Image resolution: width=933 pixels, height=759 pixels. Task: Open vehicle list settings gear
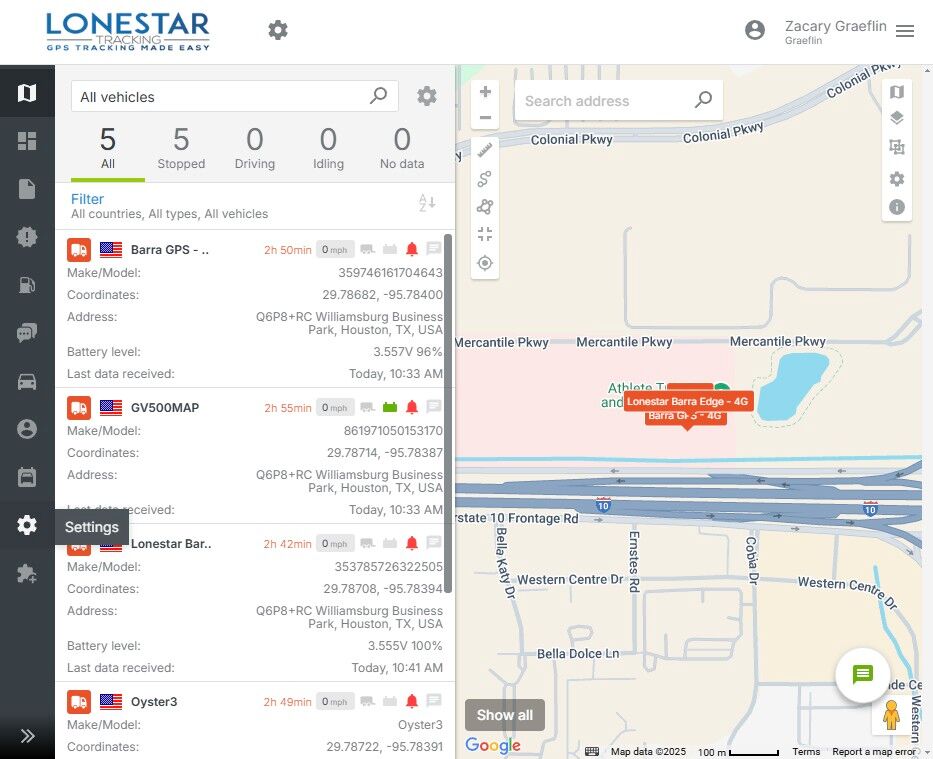tap(427, 96)
